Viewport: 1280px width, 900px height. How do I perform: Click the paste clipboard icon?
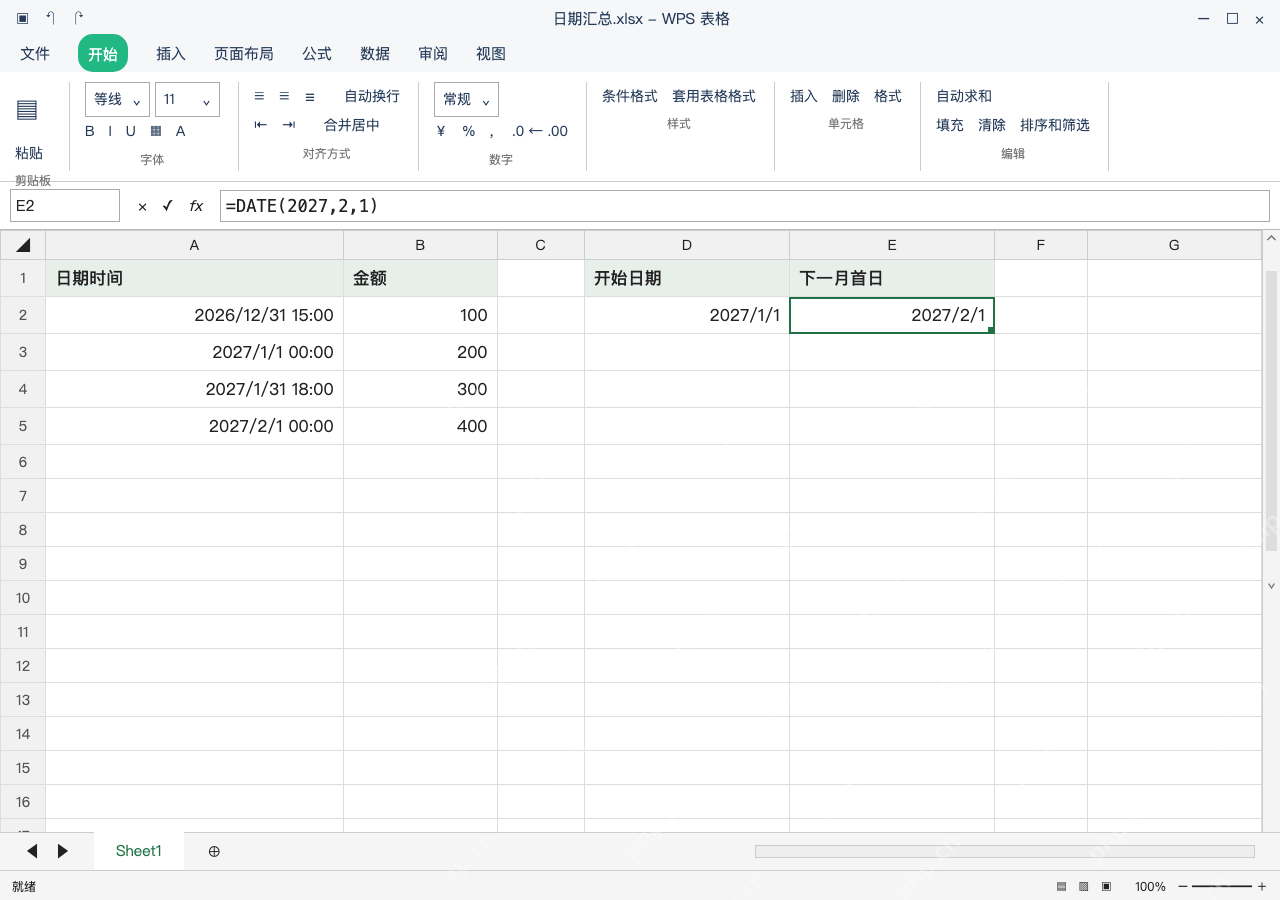pyautogui.click(x=27, y=110)
